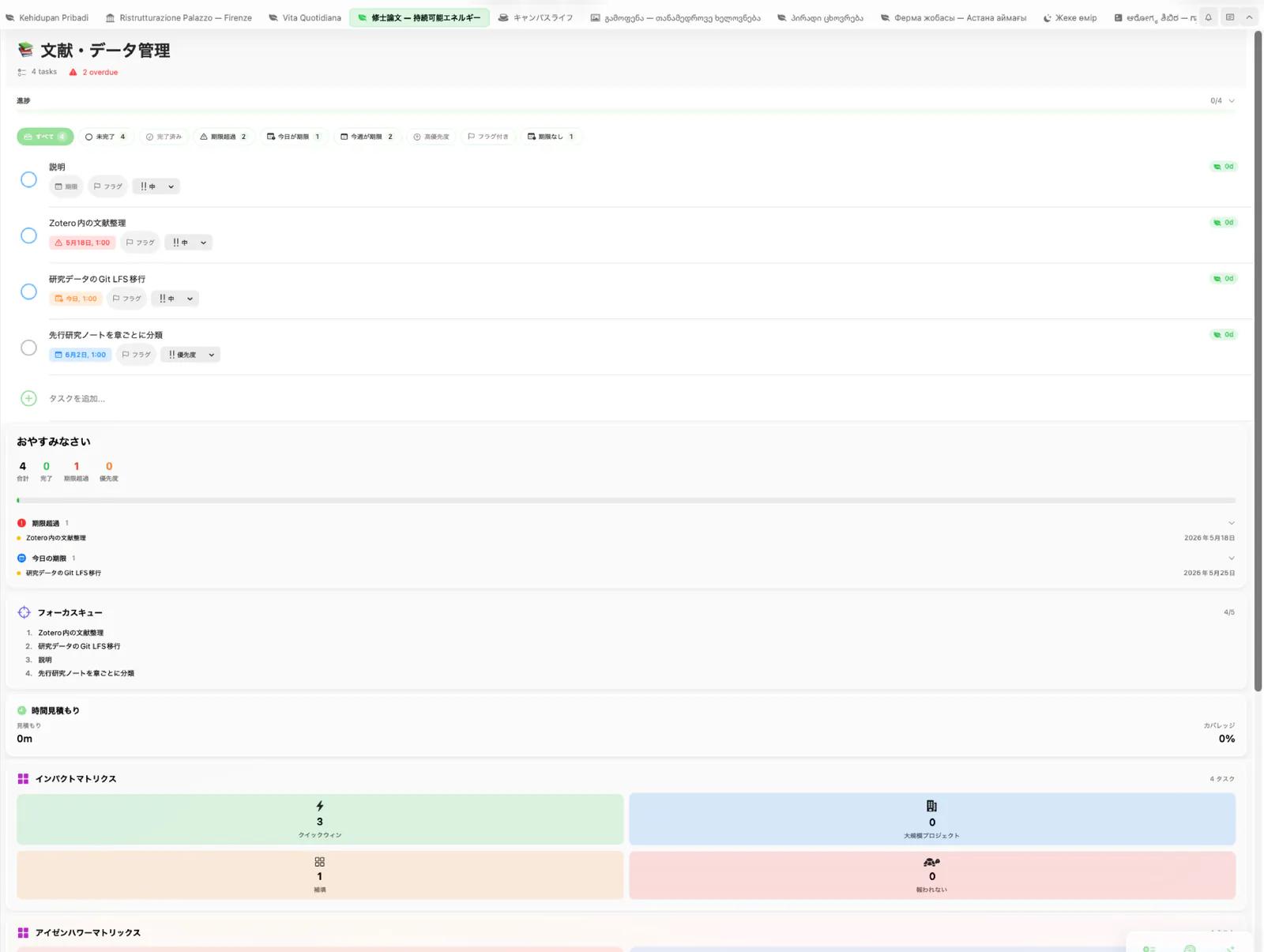Filter by 今週が期限 tasks
This screenshot has height=952, width=1264.
tap(367, 137)
